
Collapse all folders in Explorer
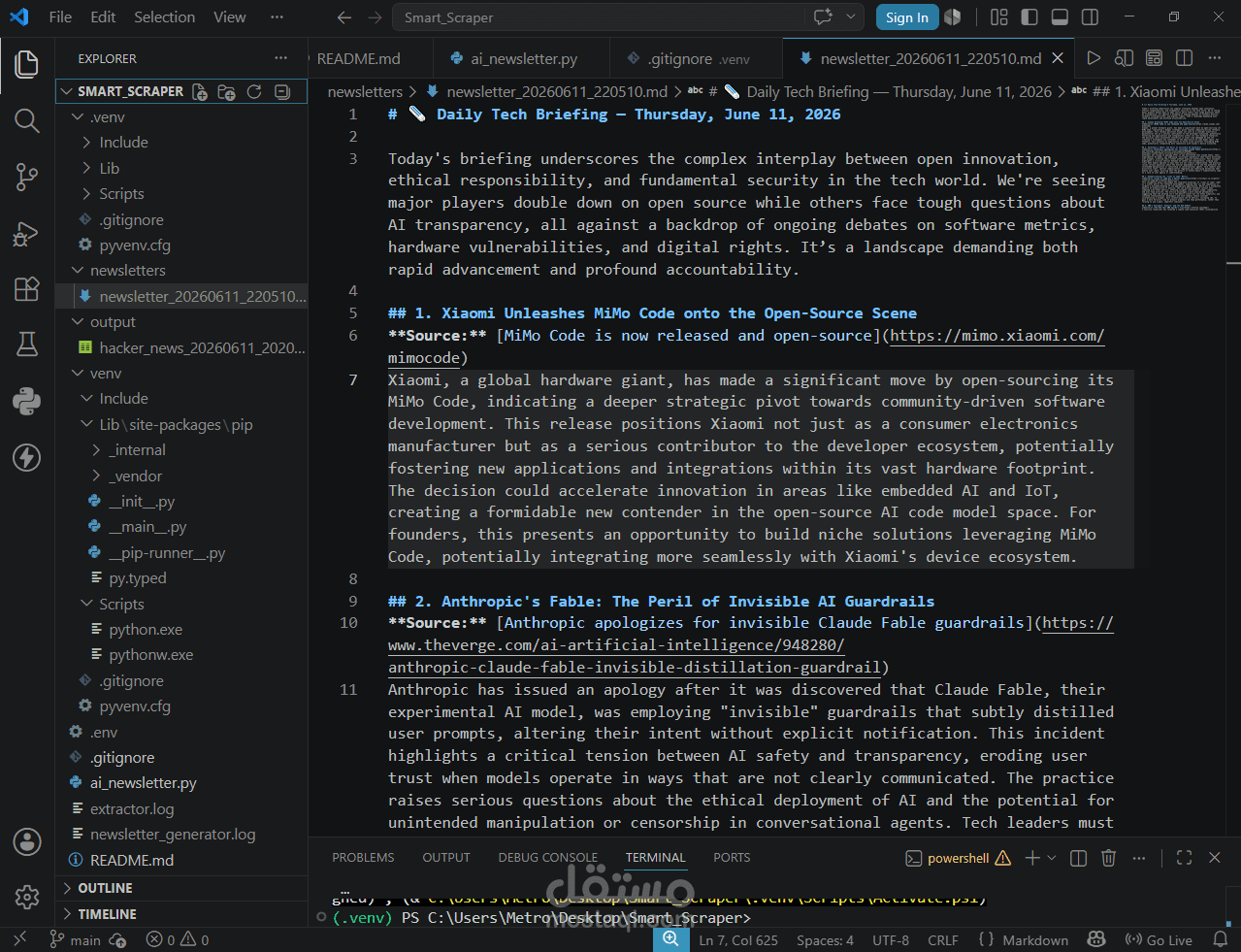[x=282, y=91]
